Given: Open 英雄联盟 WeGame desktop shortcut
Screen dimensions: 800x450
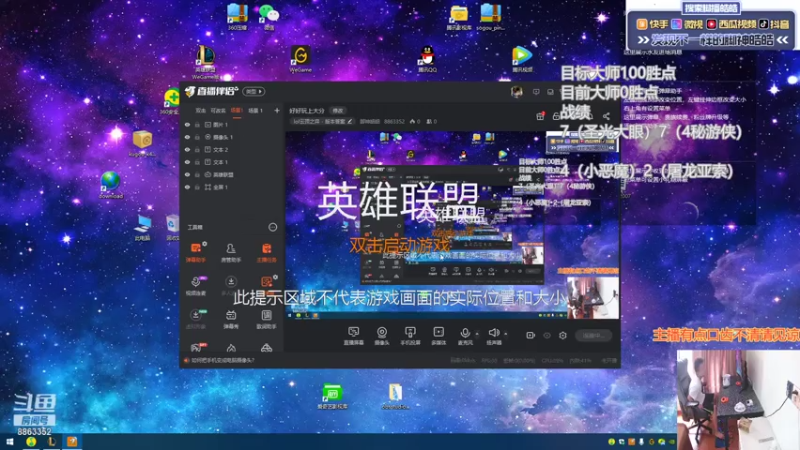Looking at the screenshot, I should pyautogui.click(x=205, y=62).
